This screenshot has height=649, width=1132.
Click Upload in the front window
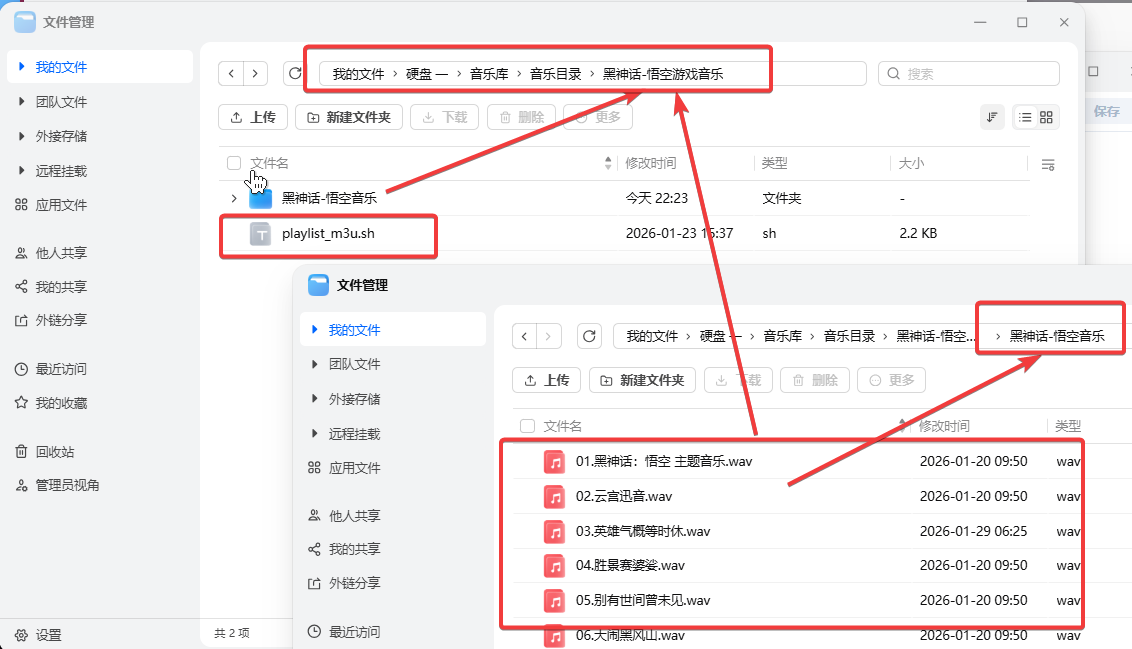pyautogui.click(x=547, y=380)
